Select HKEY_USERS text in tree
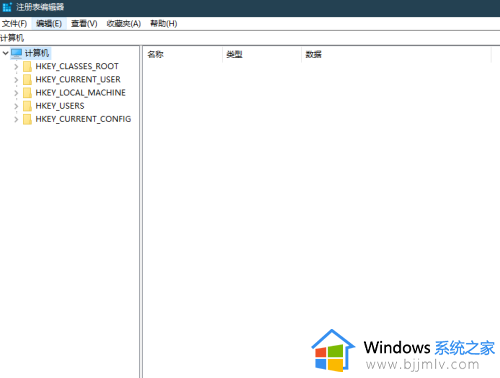Viewport: 500px width, 378px height. click(x=60, y=106)
